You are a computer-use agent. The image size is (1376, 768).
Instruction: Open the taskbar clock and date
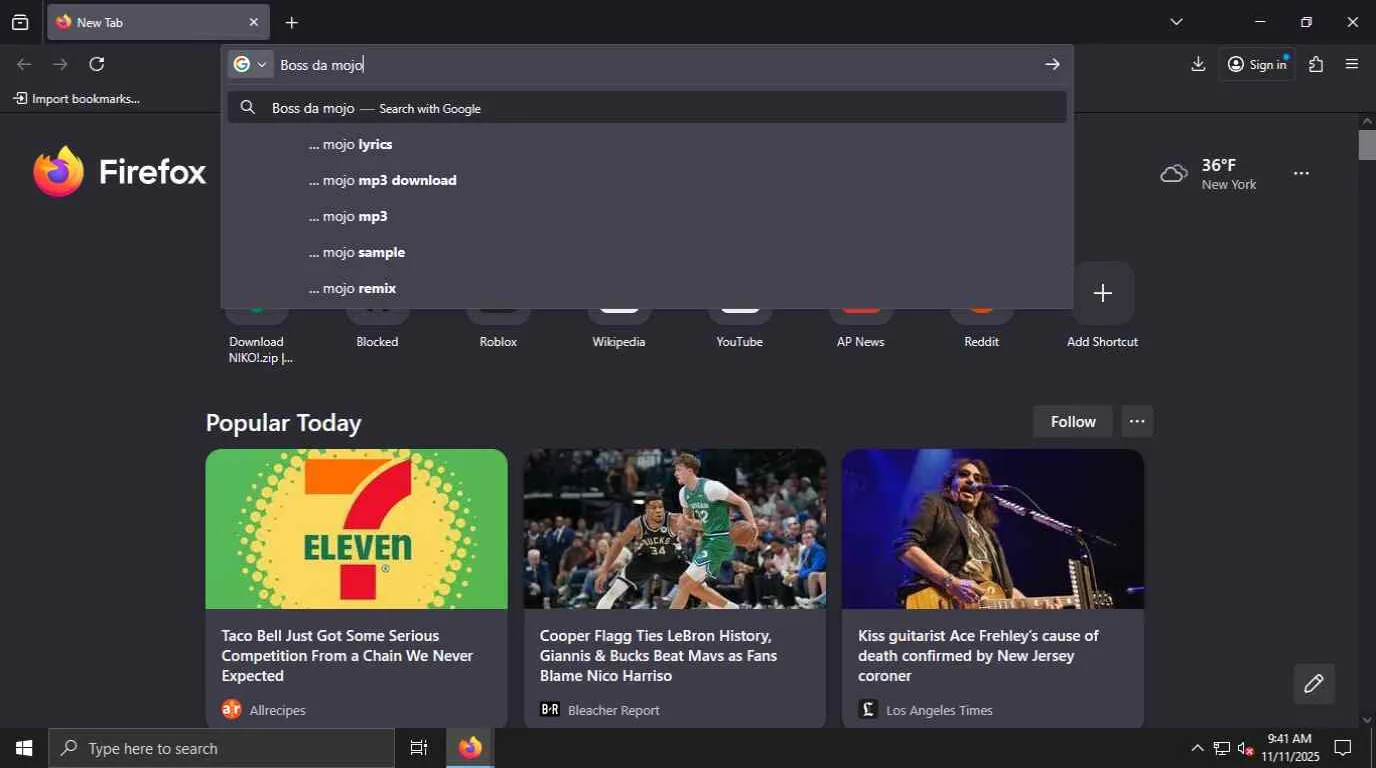click(1290, 748)
